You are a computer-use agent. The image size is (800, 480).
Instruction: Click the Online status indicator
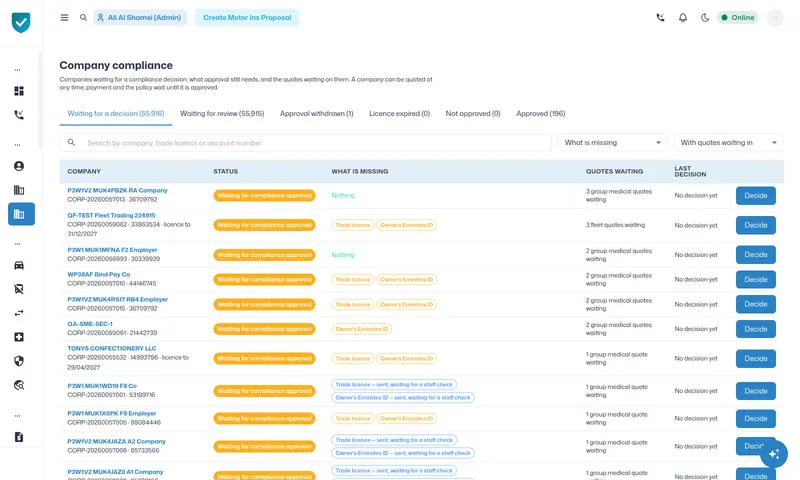coord(738,17)
